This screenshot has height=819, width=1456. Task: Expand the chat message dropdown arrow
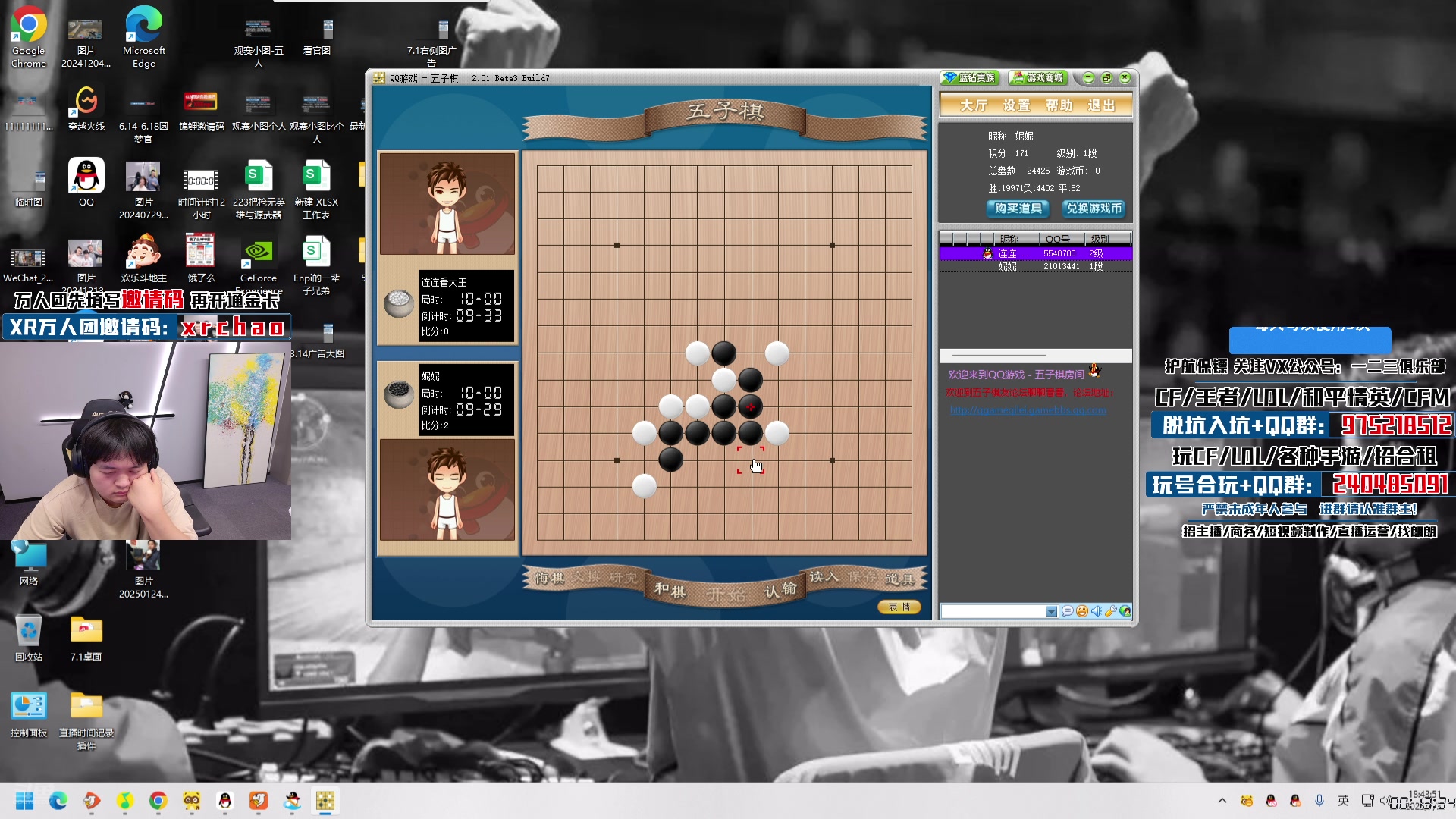coord(1051,612)
